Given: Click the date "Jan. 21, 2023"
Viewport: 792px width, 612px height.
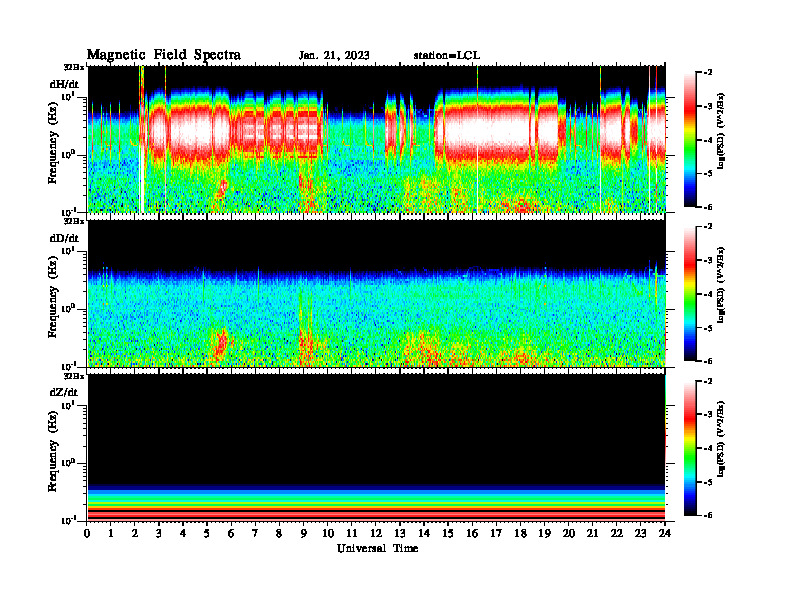Looking at the screenshot, I should coord(334,56).
